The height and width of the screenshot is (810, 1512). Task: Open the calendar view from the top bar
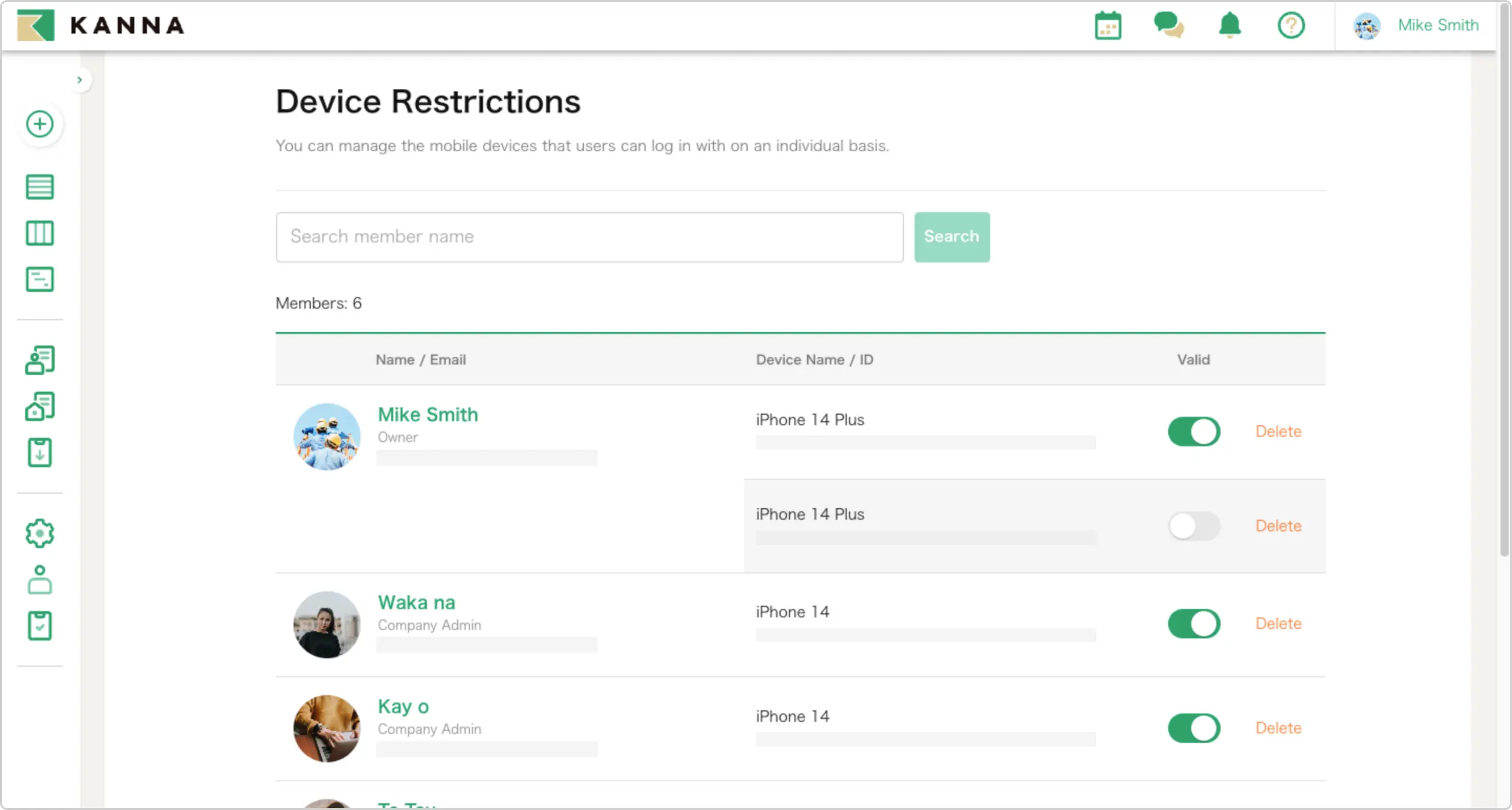[1107, 26]
